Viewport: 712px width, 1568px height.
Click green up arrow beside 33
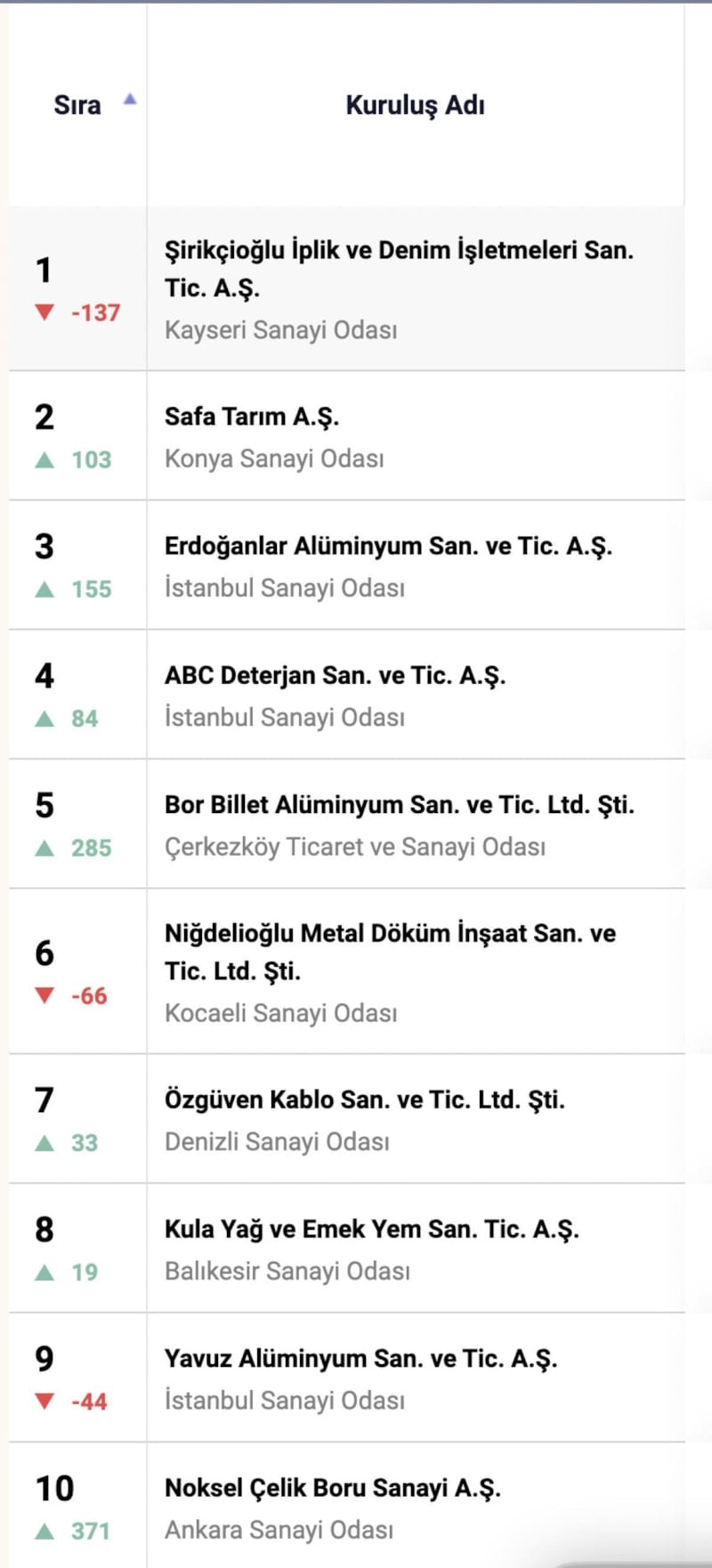coord(44,1142)
